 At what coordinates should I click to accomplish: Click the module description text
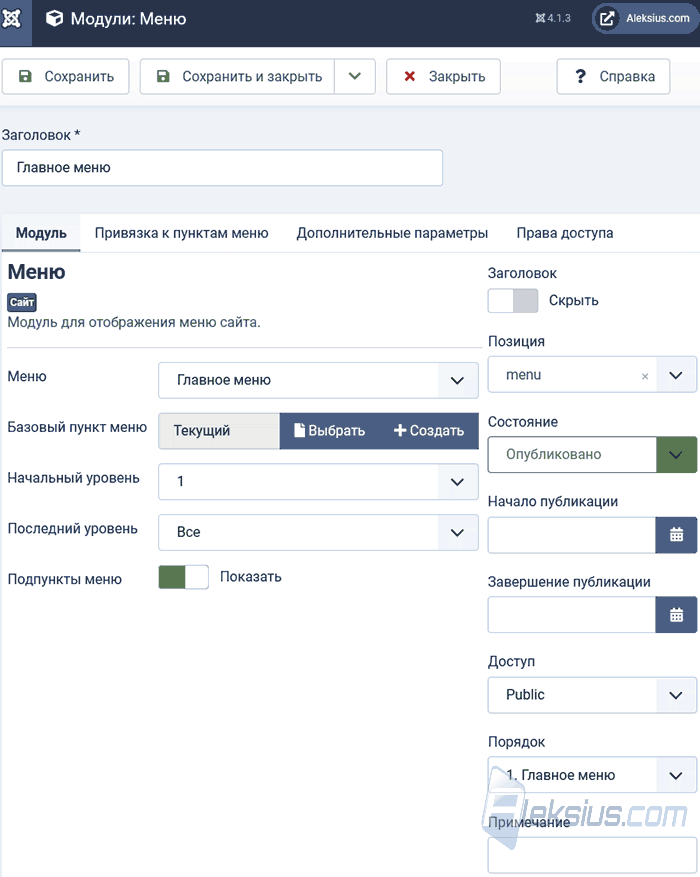(134, 323)
